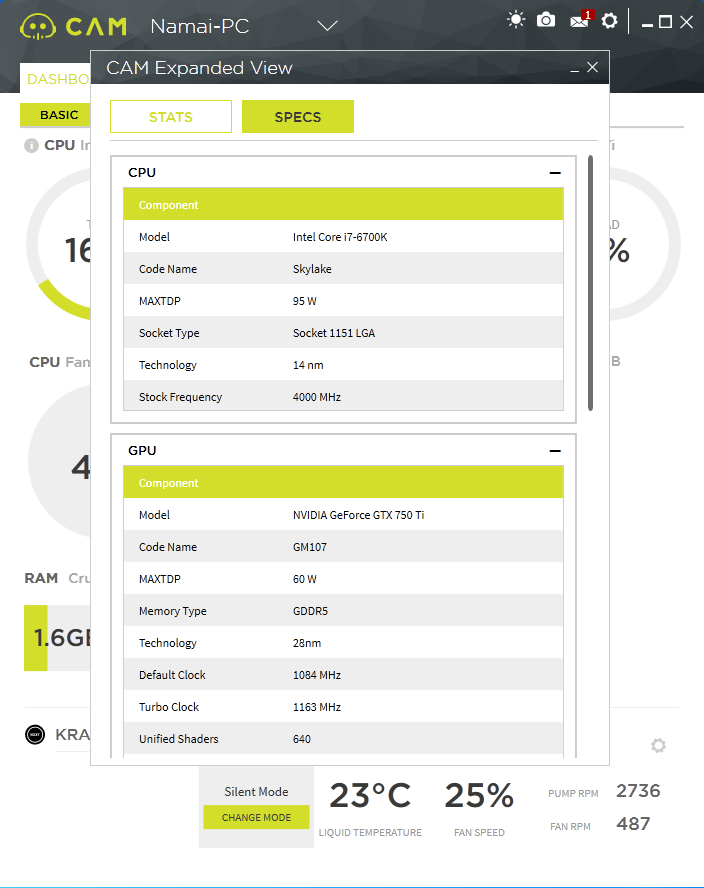Click the 'GM107' code name value
The image size is (704, 888).
coord(310,547)
